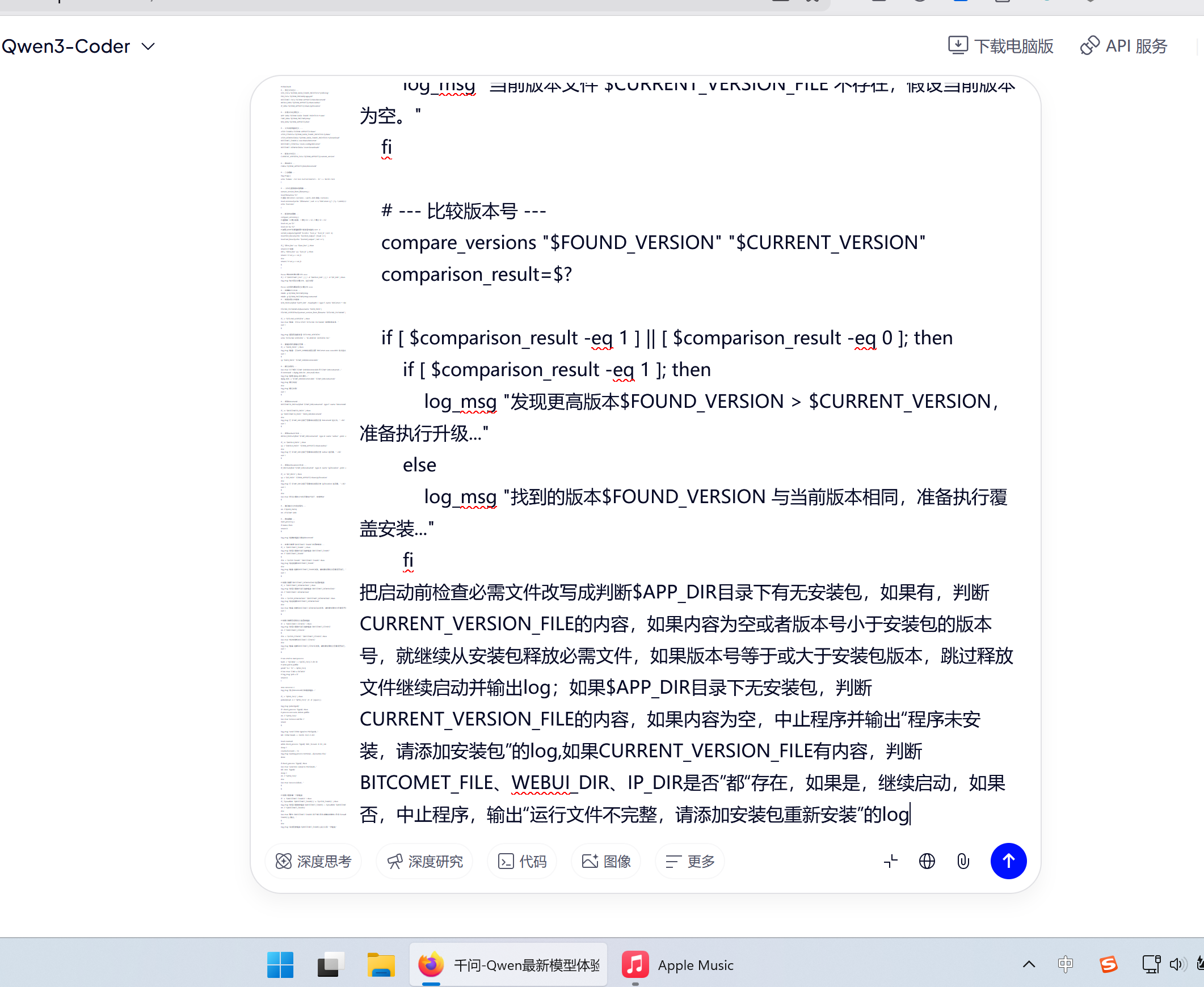Toggle web search with the globe icon
The image size is (1204, 987).
[x=927, y=861]
